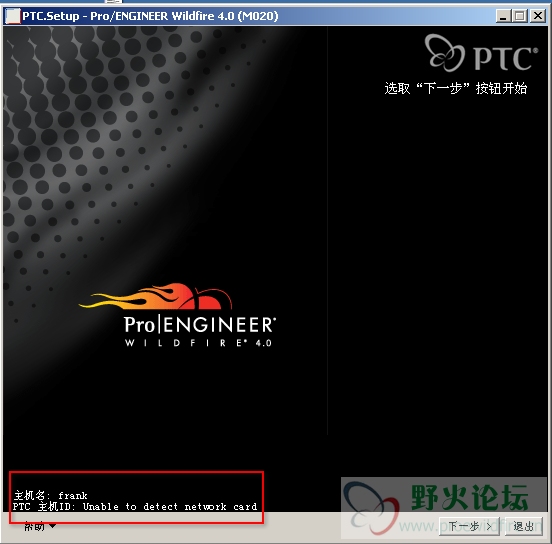
Task: Click the '选取"下一步"按钮开始' instruction text
Action: [456, 88]
